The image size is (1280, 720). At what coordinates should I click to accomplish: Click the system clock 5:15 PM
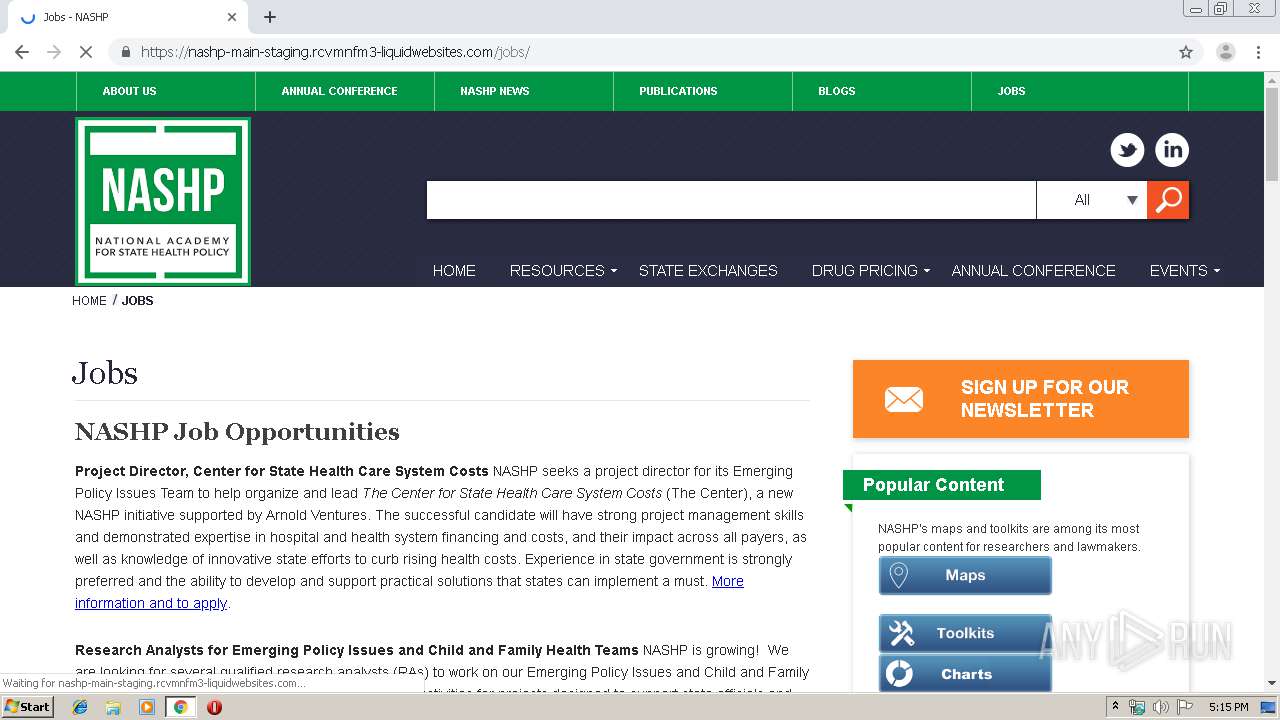[x=1228, y=707]
